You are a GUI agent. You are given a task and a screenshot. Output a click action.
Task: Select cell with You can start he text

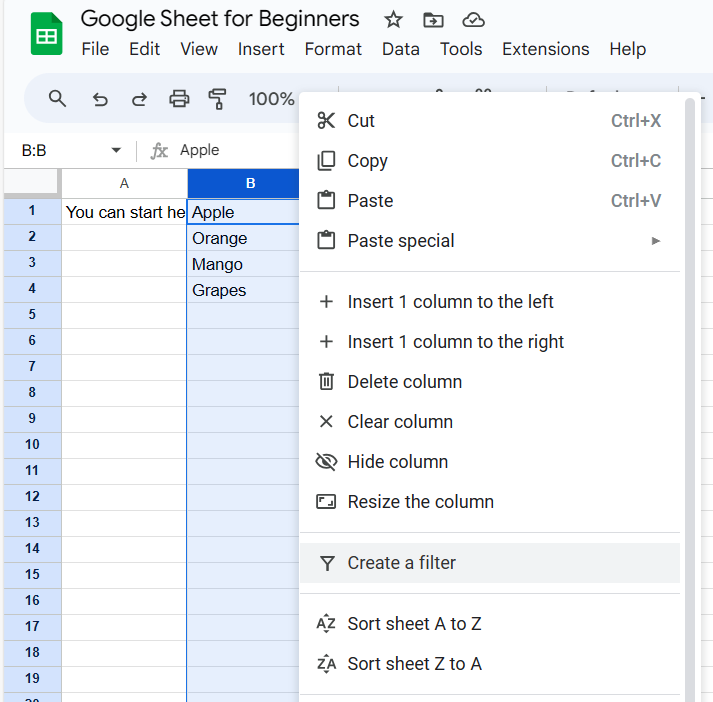[x=124, y=212]
